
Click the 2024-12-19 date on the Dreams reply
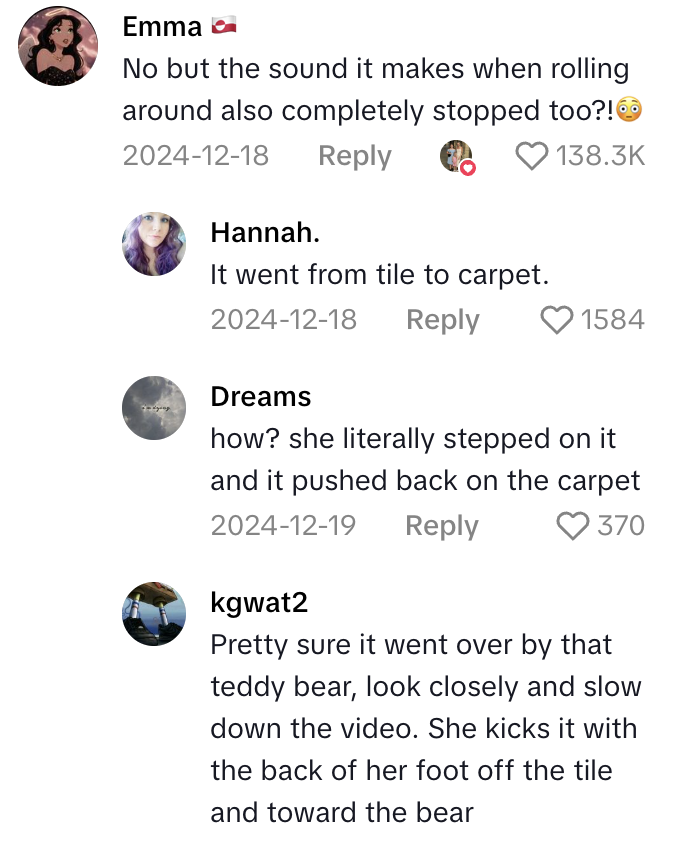[283, 526]
